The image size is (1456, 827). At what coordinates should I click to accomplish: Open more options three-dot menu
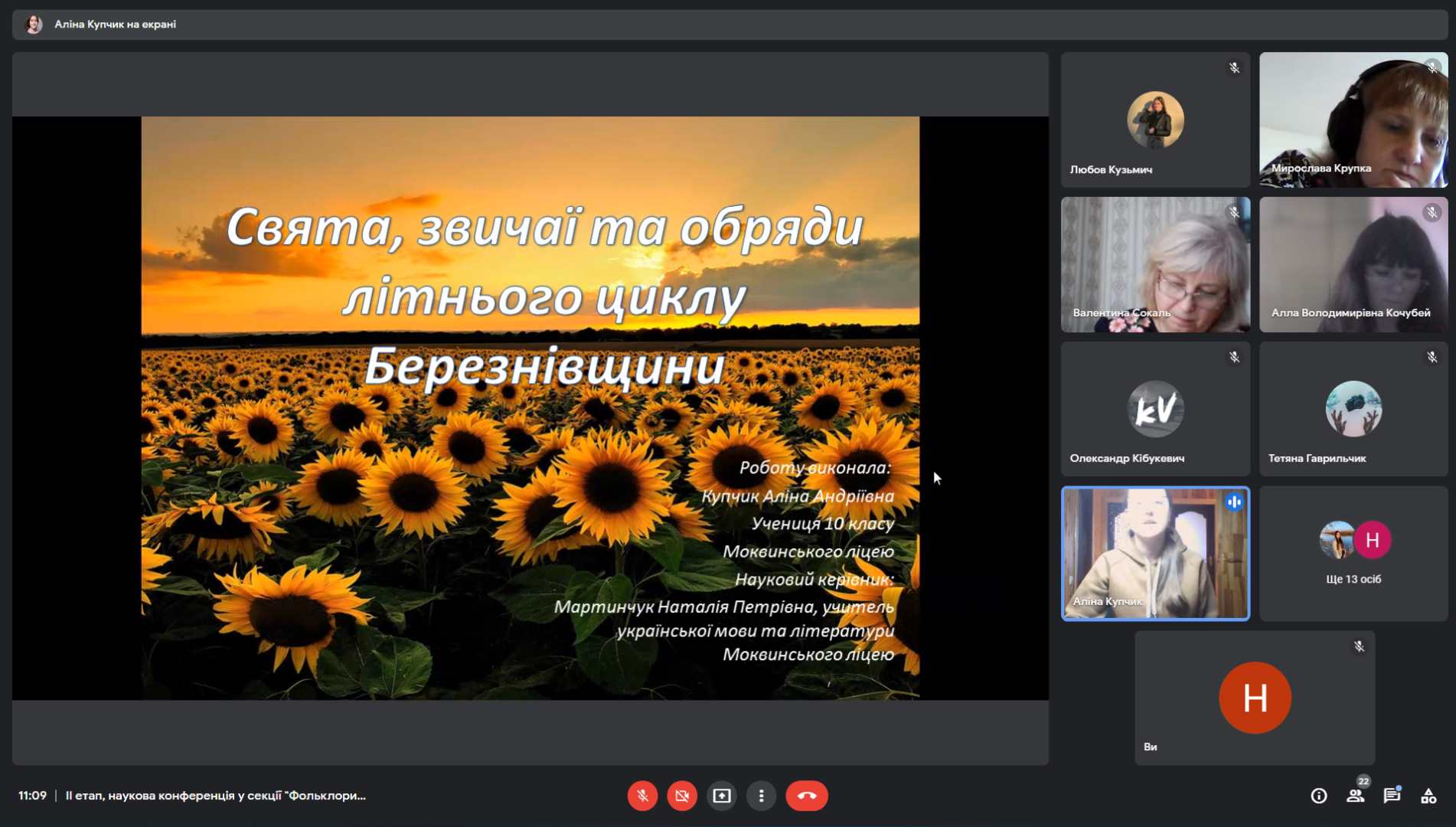(761, 796)
